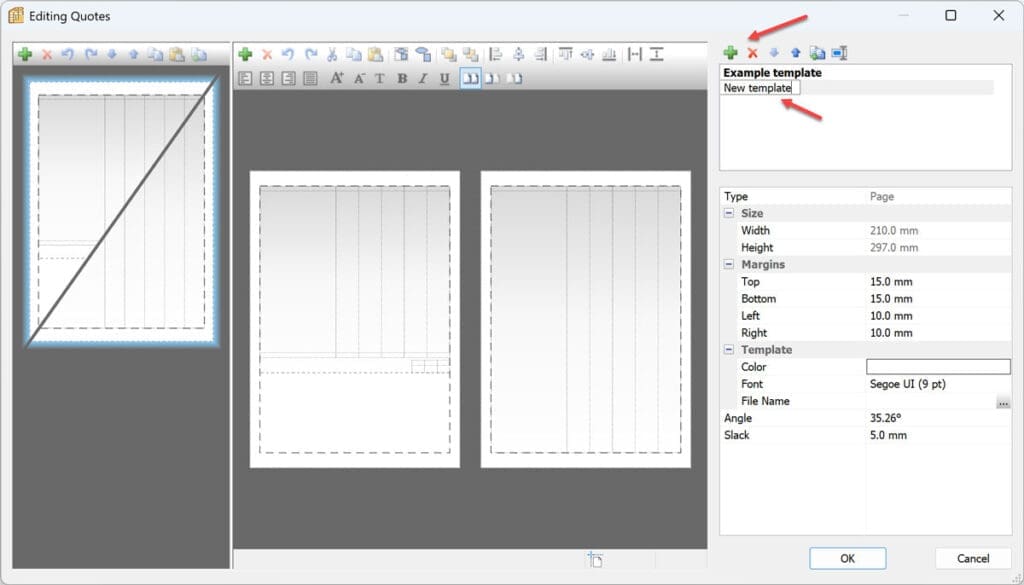The image size is (1024, 585).
Task: Move template up in the list
Action: 795,54
